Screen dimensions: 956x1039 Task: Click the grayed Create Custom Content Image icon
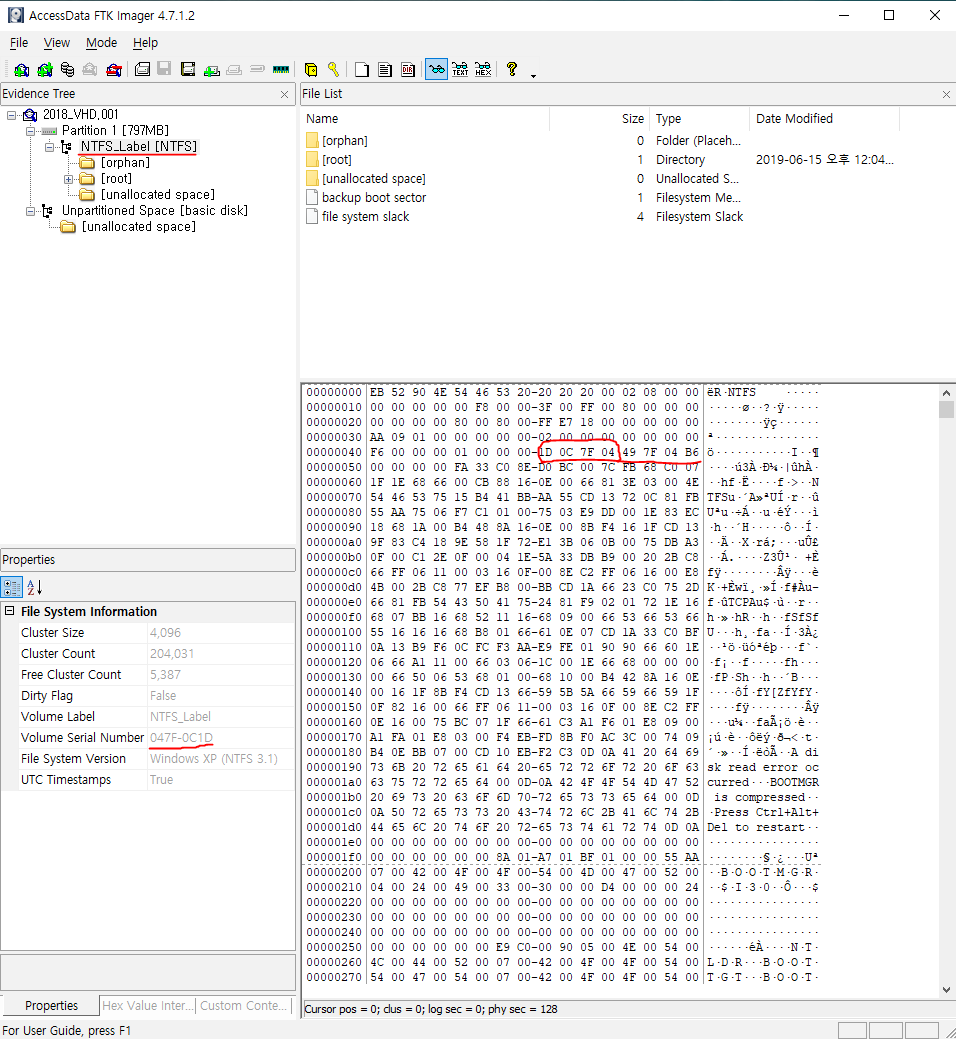[234, 70]
